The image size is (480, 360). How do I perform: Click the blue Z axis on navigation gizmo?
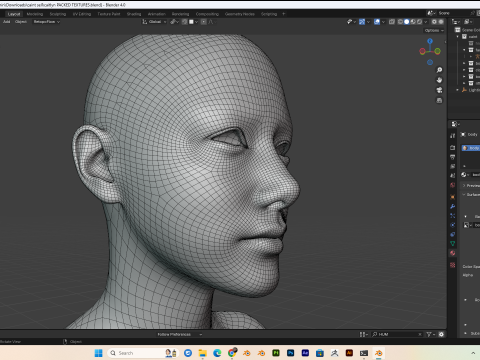(430, 41)
